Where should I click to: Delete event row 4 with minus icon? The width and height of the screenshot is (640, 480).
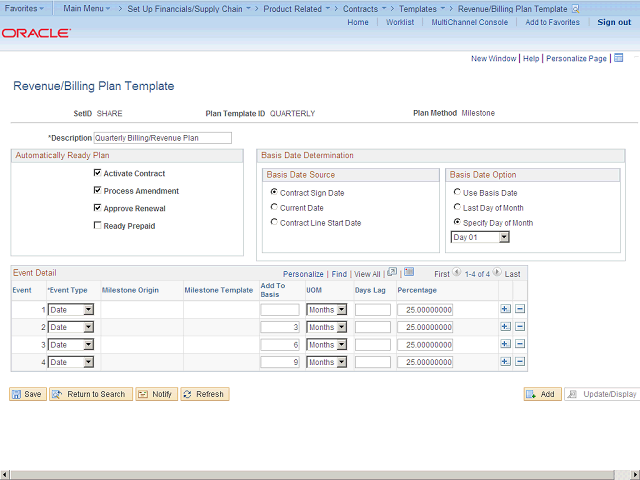(520, 361)
